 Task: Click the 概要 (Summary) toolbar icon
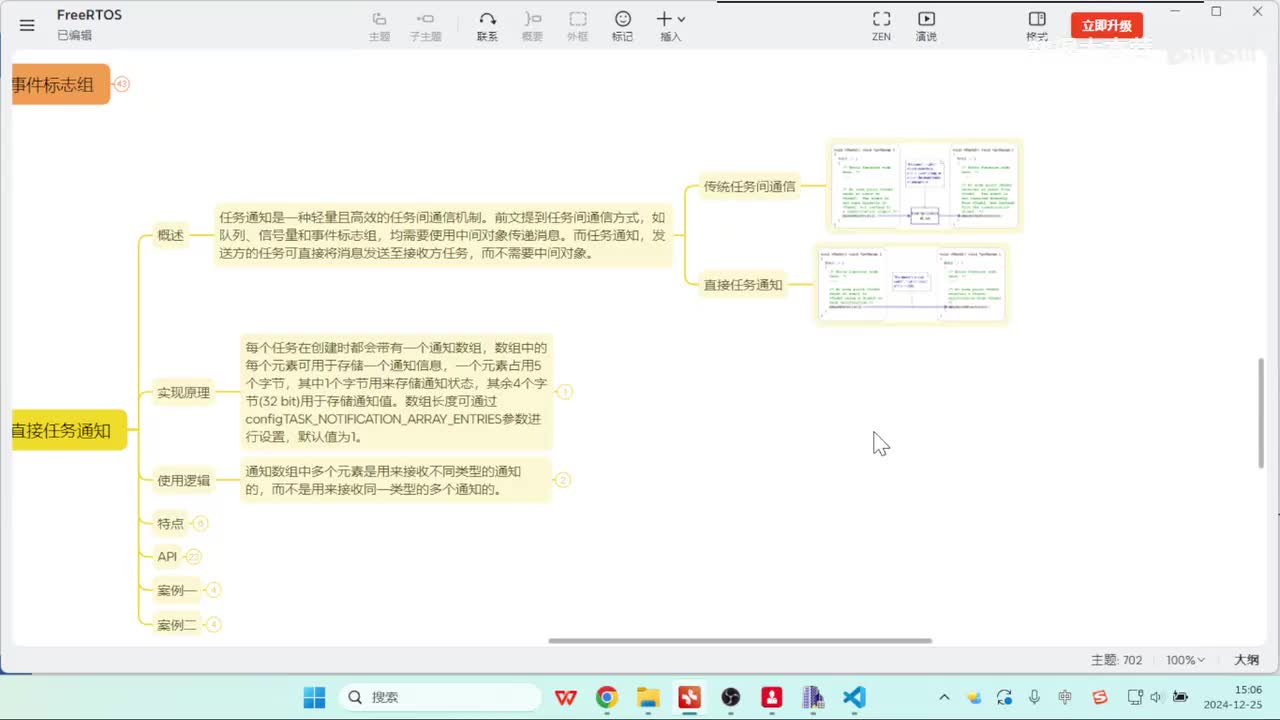pos(533,27)
